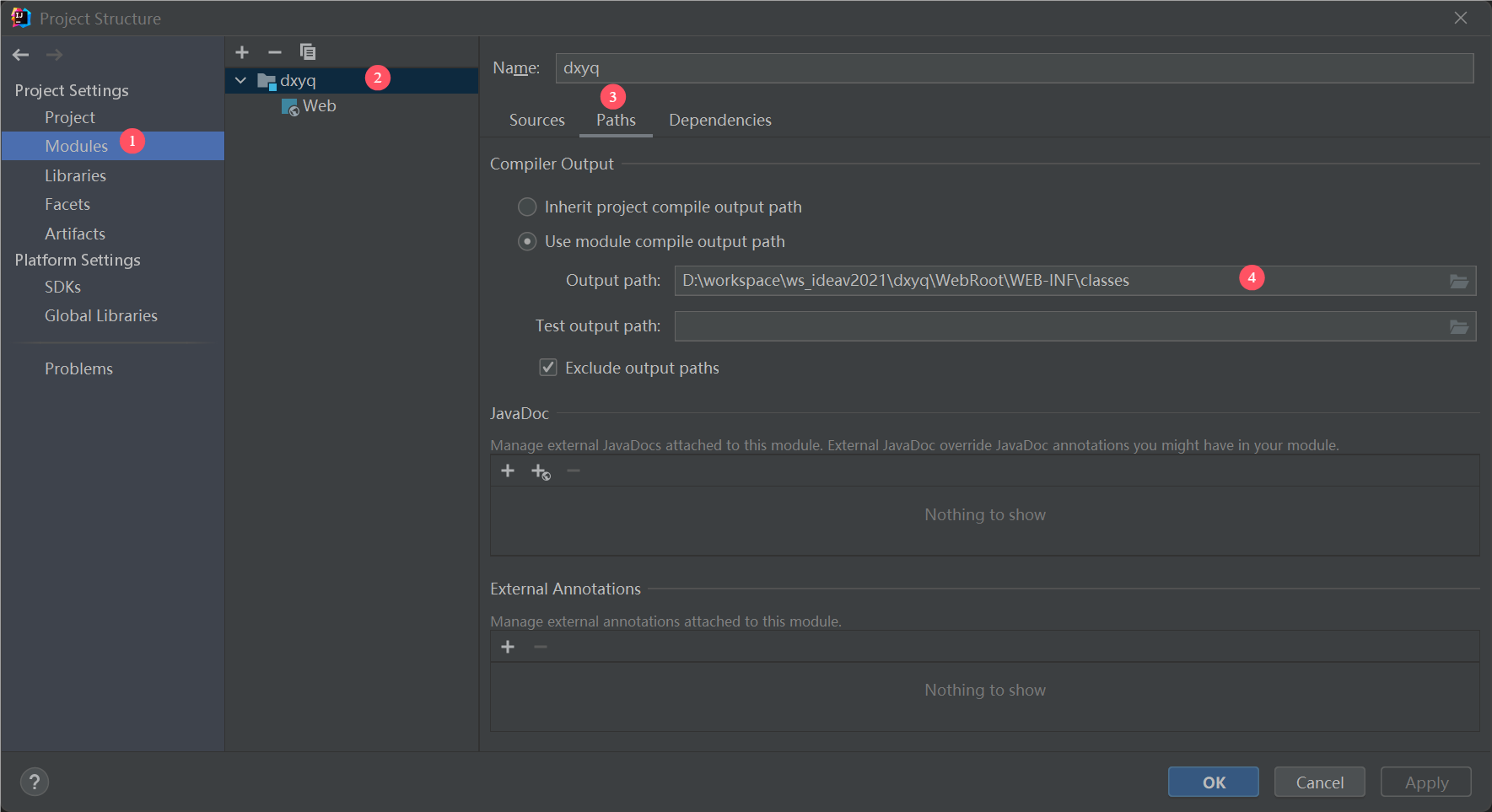Select Inherit project compile output path
The width and height of the screenshot is (1492, 812).
click(x=527, y=207)
